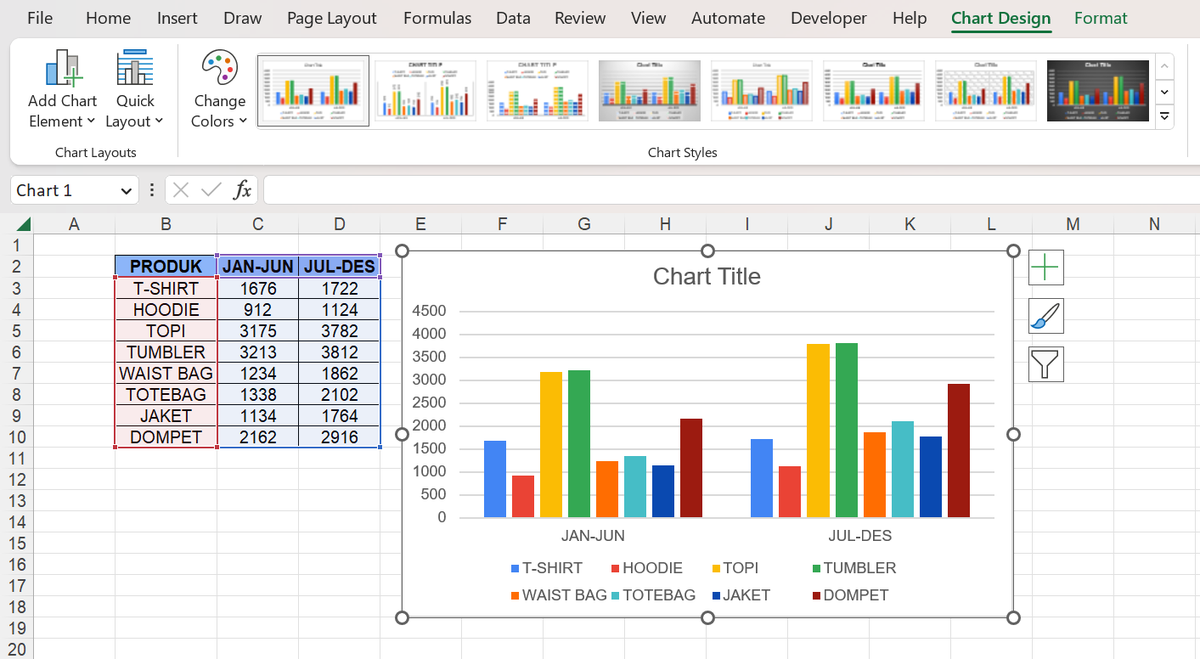The width and height of the screenshot is (1200, 659).
Task: Click the formula bar confirm checkmark icon
Action: (210, 190)
